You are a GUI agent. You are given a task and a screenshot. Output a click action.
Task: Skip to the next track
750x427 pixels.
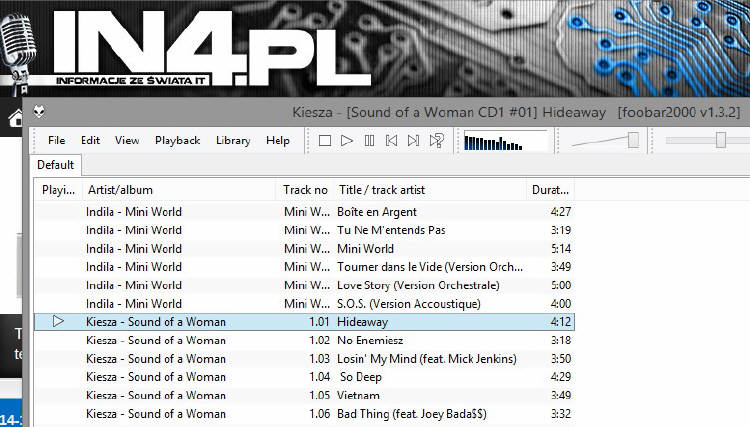(413, 141)
